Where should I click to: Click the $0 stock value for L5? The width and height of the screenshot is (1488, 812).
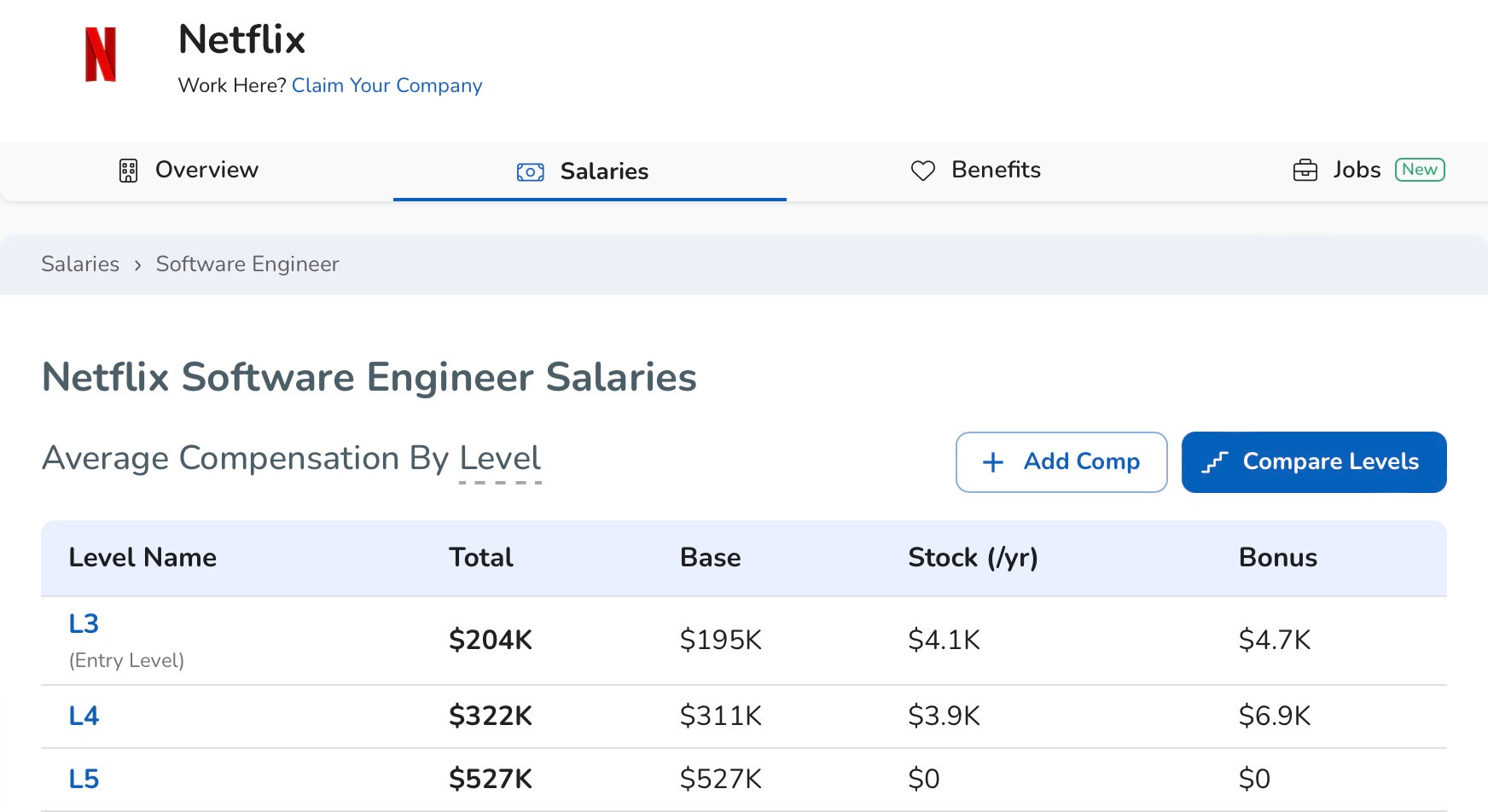point(924,779)
